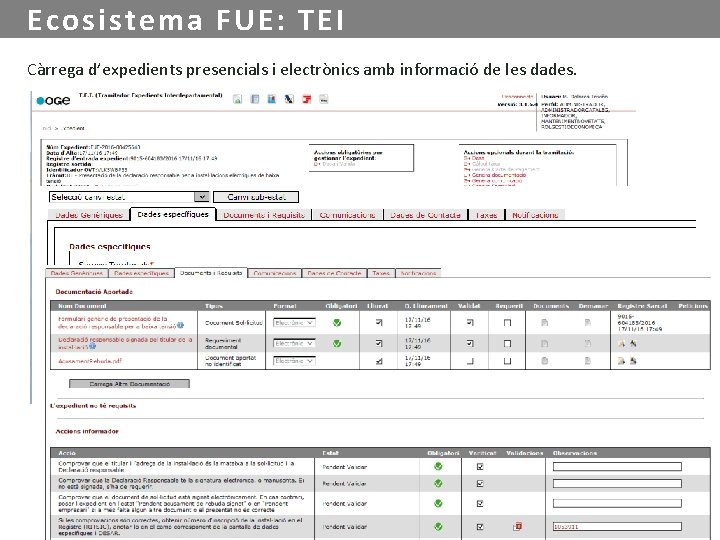Open Format dropdown in the pdf document row
Screen dimensions: 720x540
tap(294, 361)
